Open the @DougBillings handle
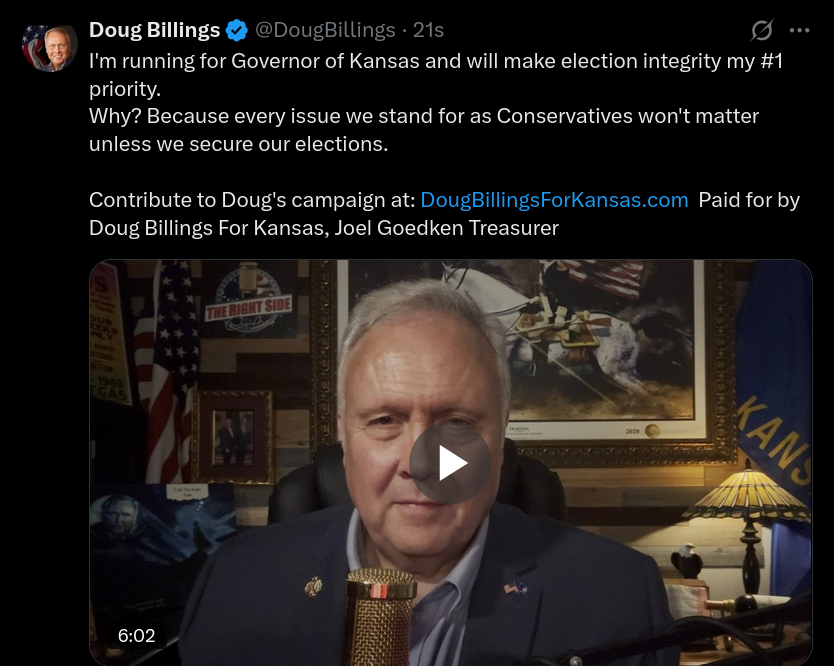834x666 pixels. pyautogui.click(x=325, y=30)
